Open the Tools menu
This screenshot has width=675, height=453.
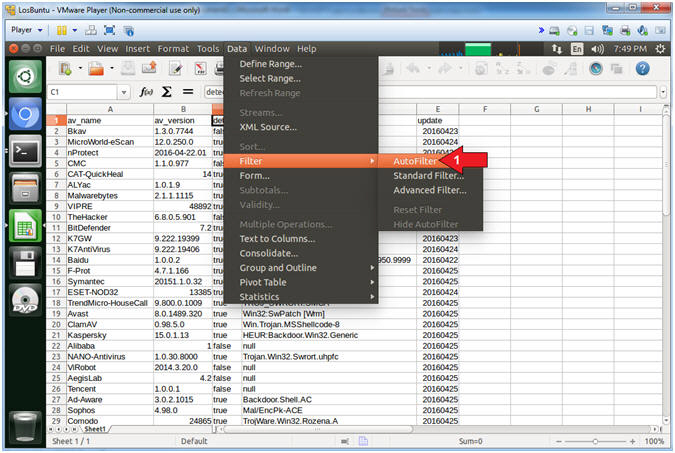coord(208,49)
